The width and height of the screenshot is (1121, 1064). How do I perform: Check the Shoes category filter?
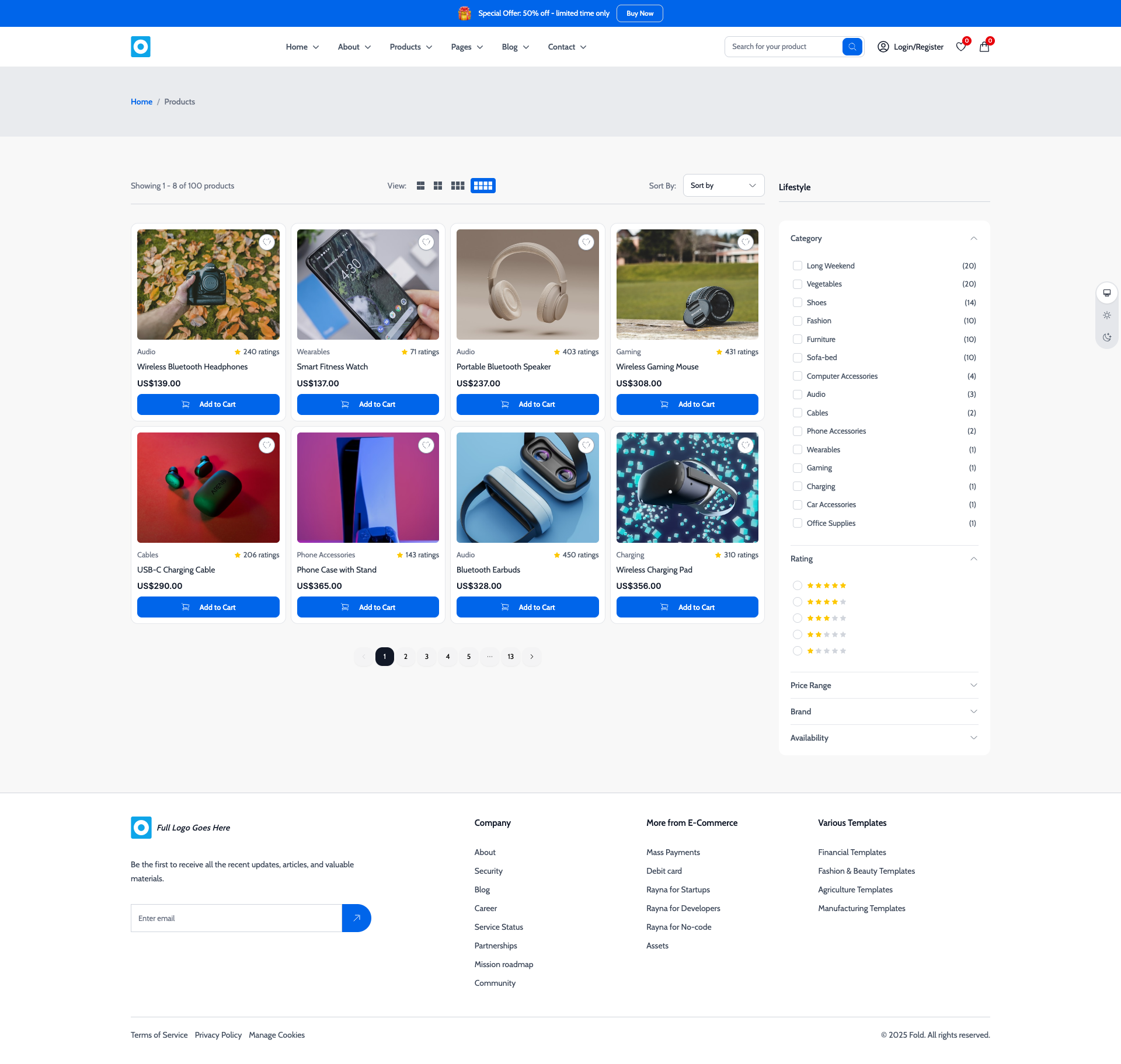click(x=798, y=302)
